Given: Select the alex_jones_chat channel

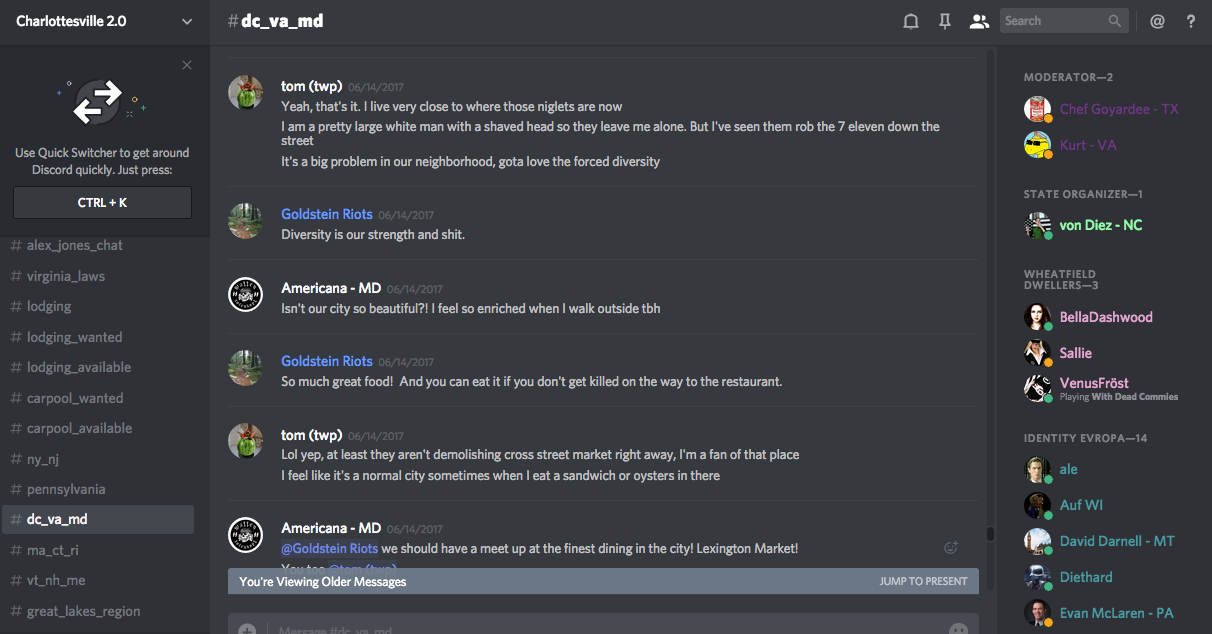Looking at the screenshot, I should 75,245.
